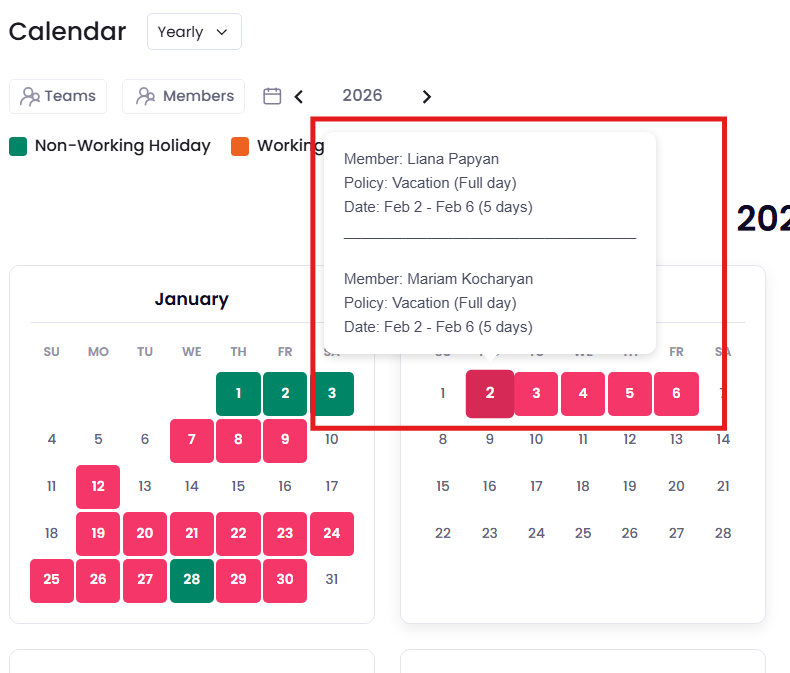Image resolution: width=790 pixels, height=673 pixels.
Task: Click the Members filter button
Action: click(183, 96)
